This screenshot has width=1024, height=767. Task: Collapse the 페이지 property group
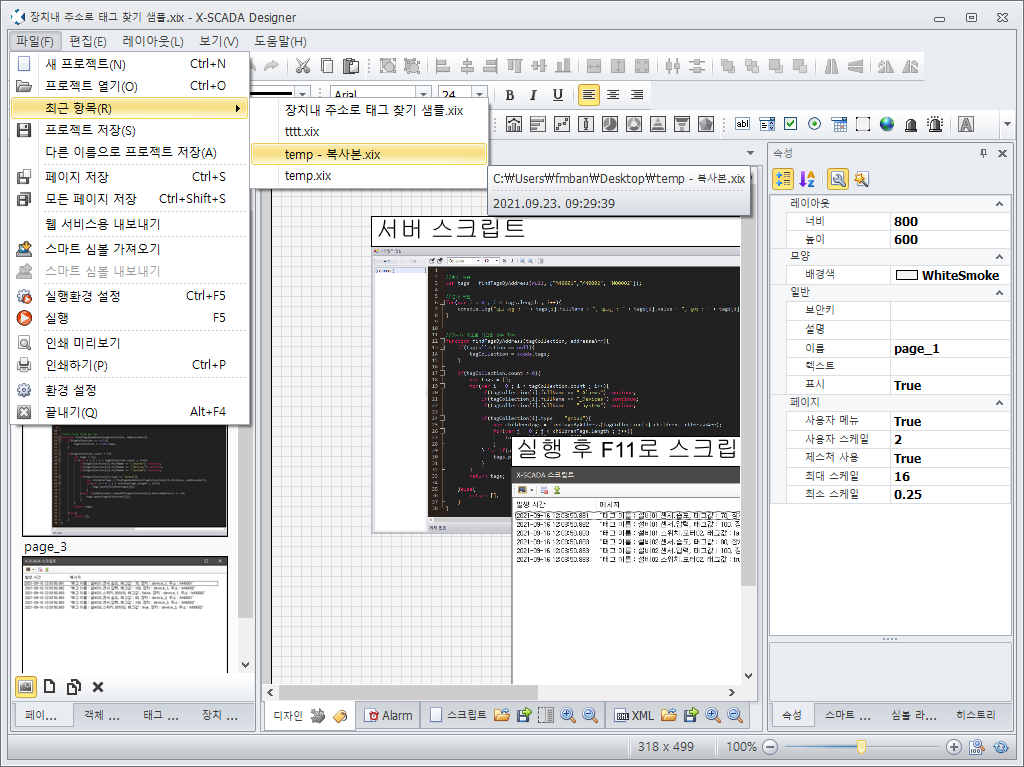click(999, 403)
